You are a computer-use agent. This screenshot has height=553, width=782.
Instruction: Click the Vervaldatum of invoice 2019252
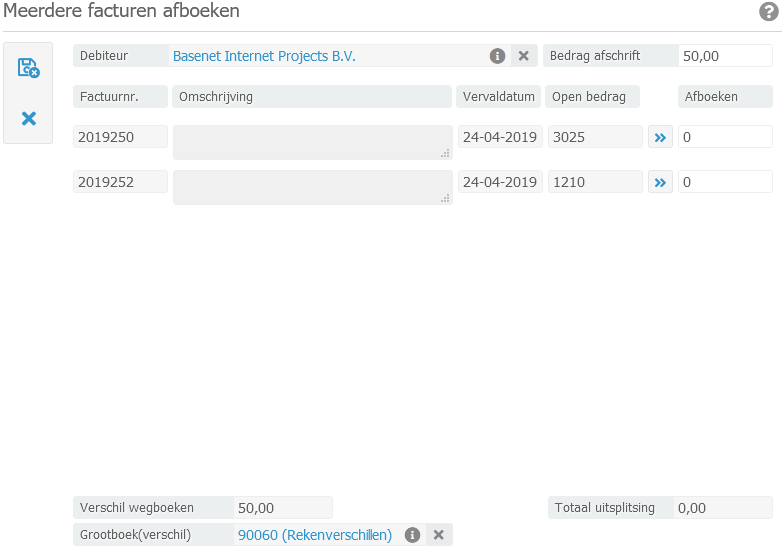[500, 182]
